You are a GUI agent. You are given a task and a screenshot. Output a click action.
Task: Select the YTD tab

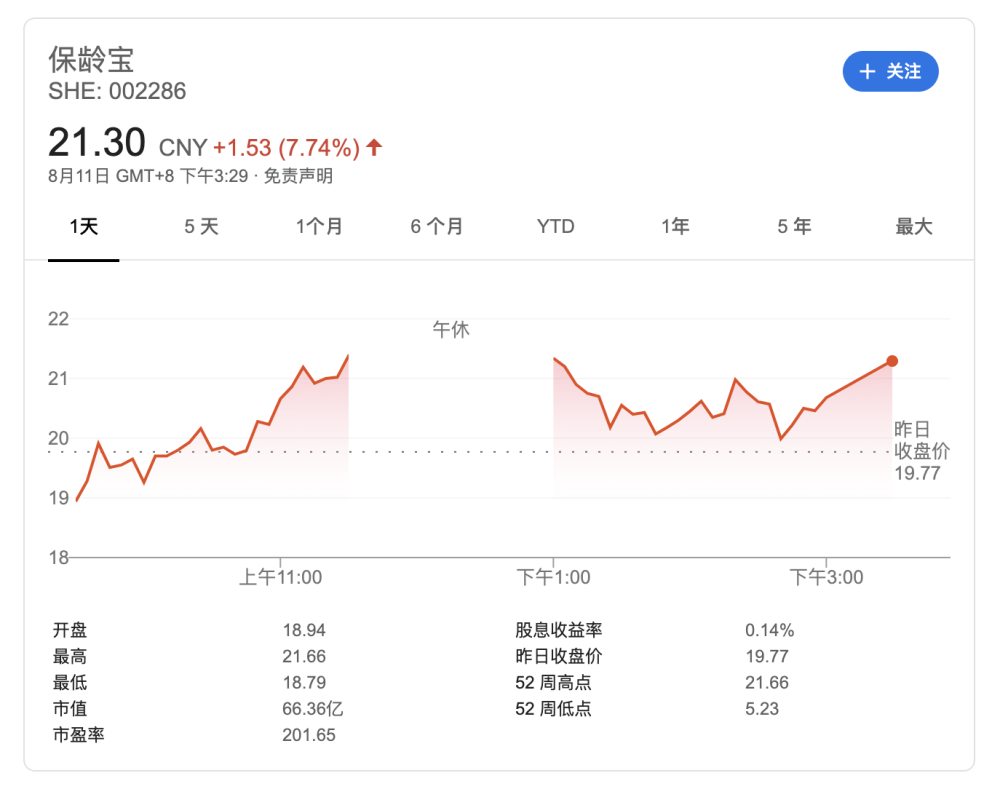click(556, 227)
